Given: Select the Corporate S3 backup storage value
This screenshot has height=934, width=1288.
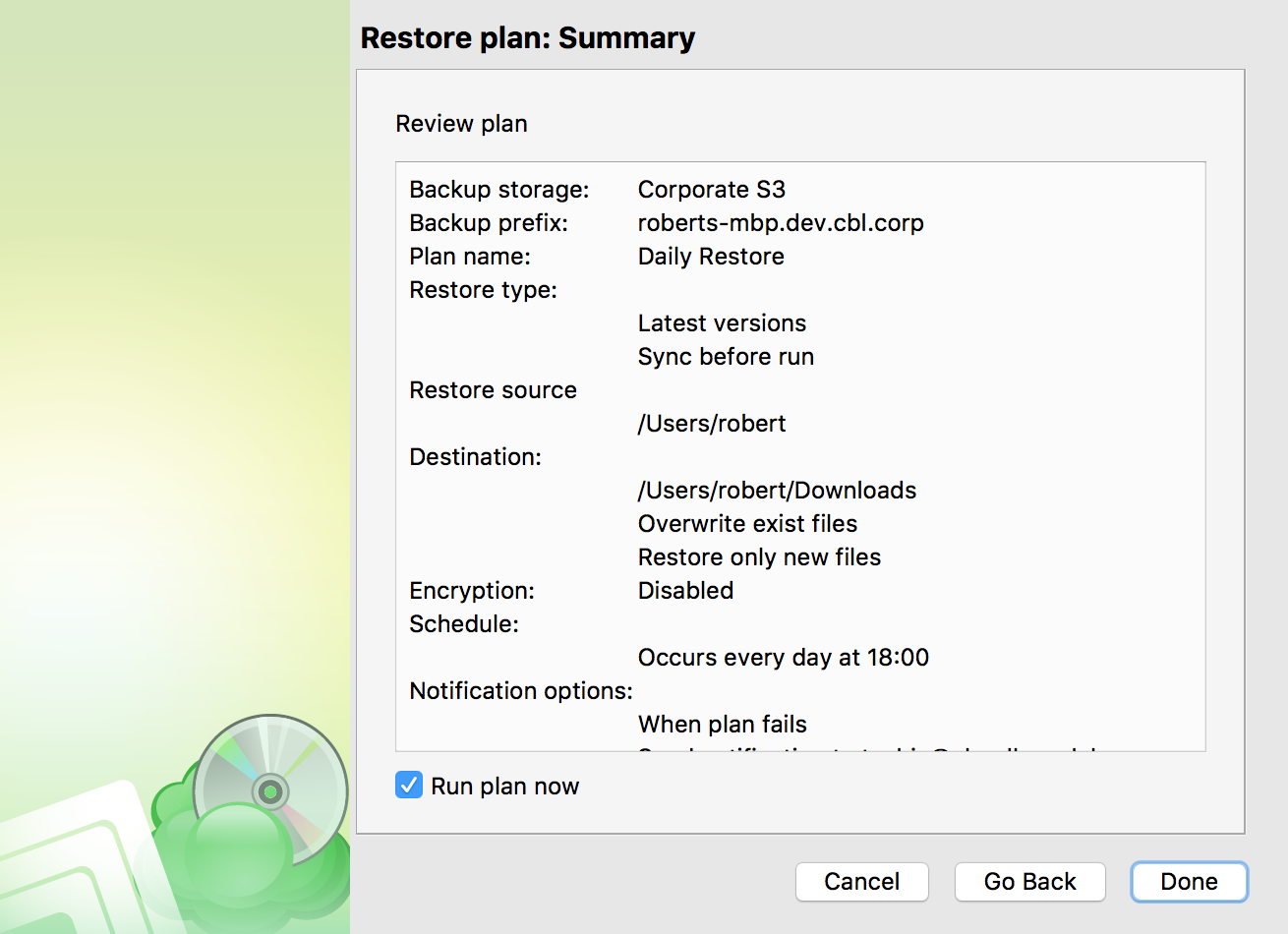Looking at the screenshot, I should [712, 190].
